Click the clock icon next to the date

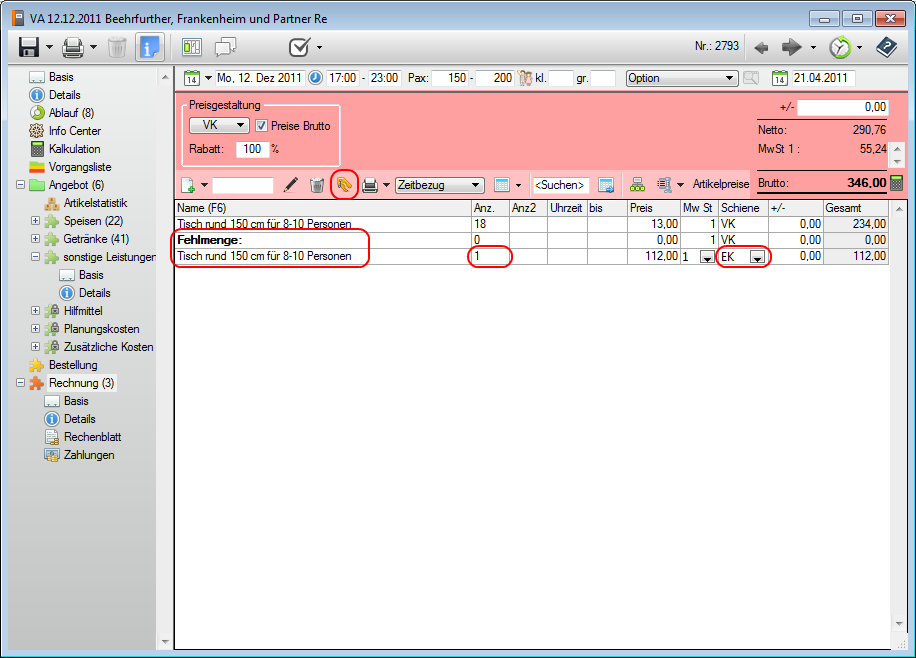(315, 78)
